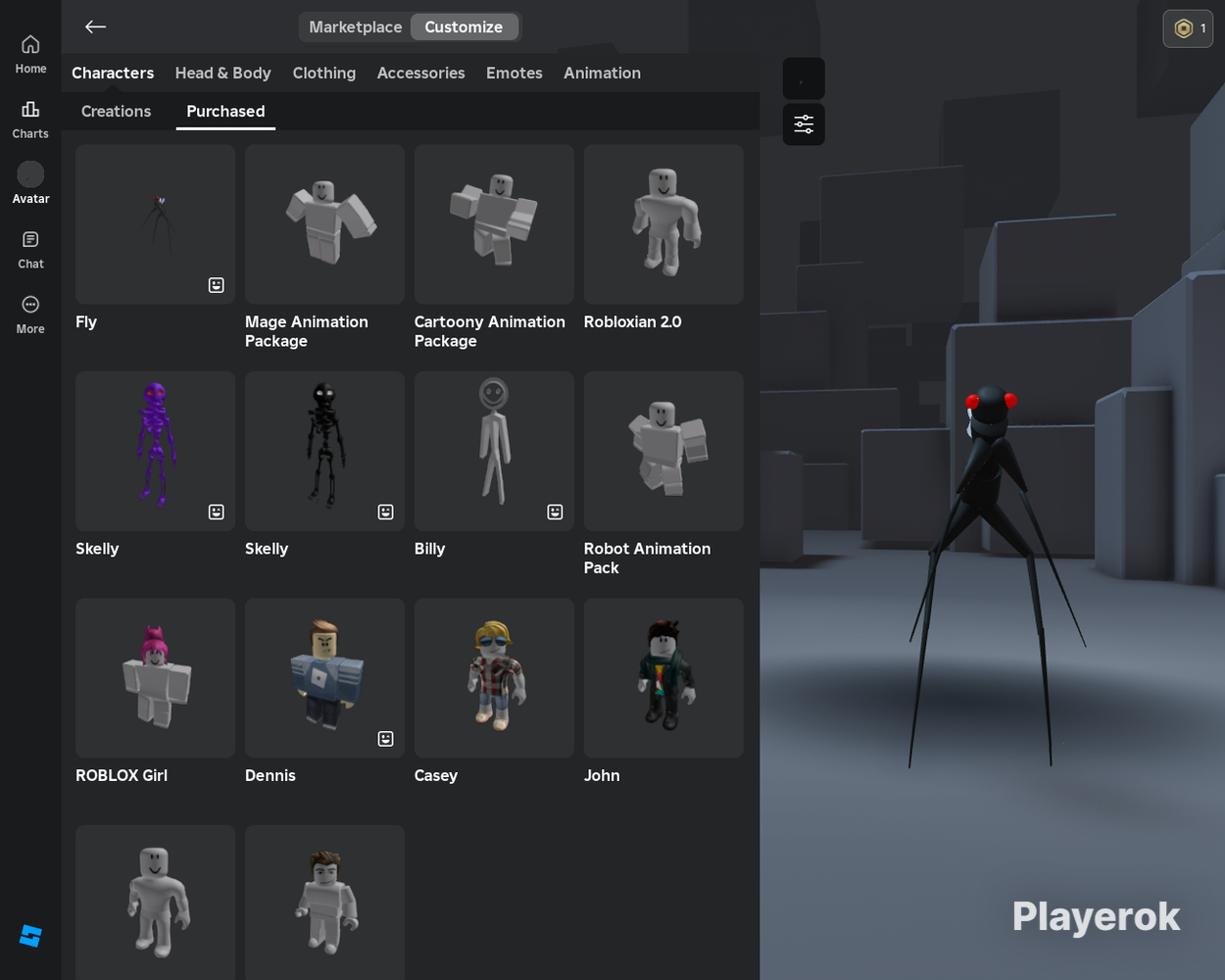Click the face badge on Billy card
This screenshot has height=980, width=1225.
[555, 512]
